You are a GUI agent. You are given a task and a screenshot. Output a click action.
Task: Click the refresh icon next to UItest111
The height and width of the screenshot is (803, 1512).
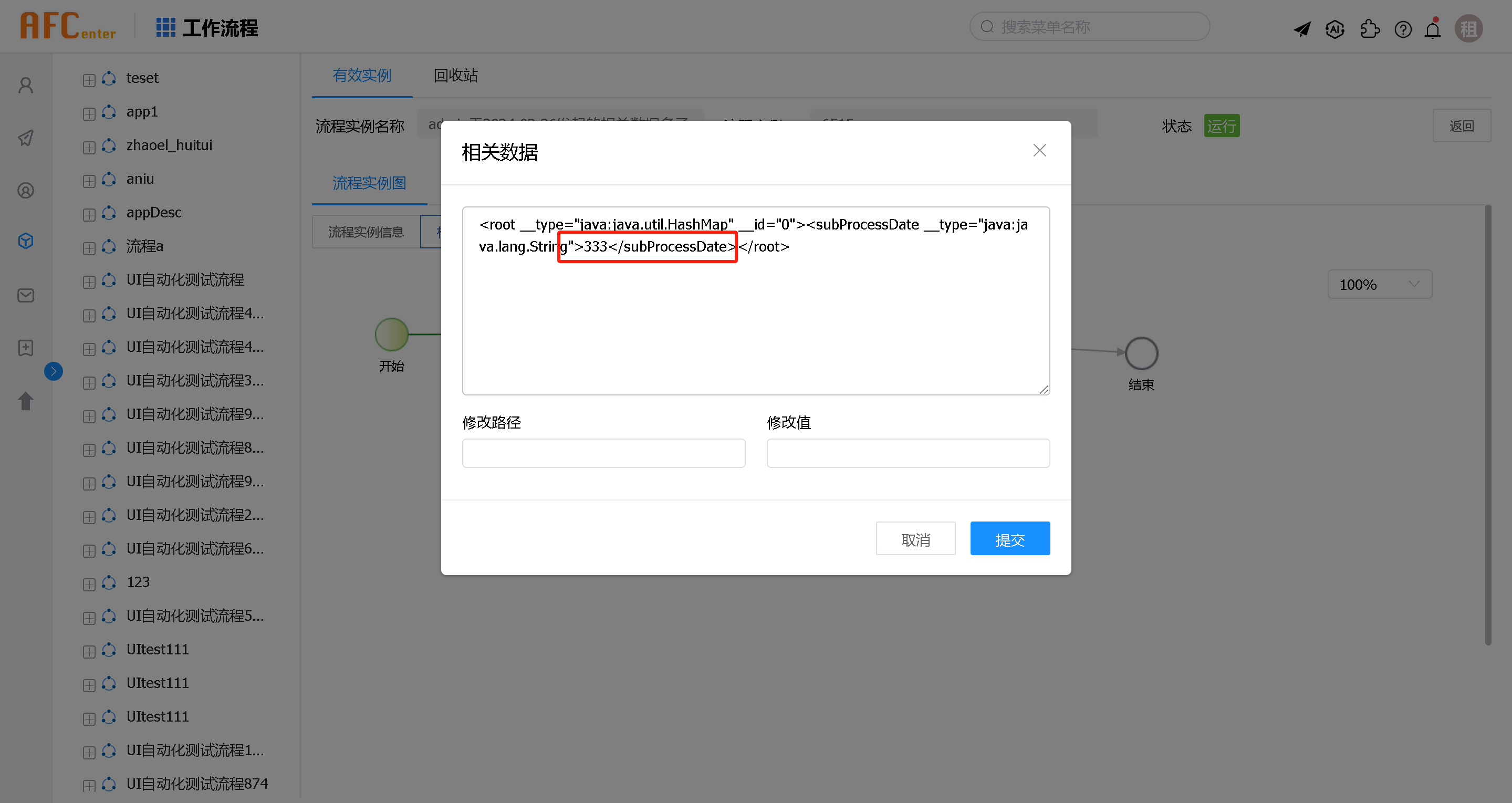click(x=109, y=649)
